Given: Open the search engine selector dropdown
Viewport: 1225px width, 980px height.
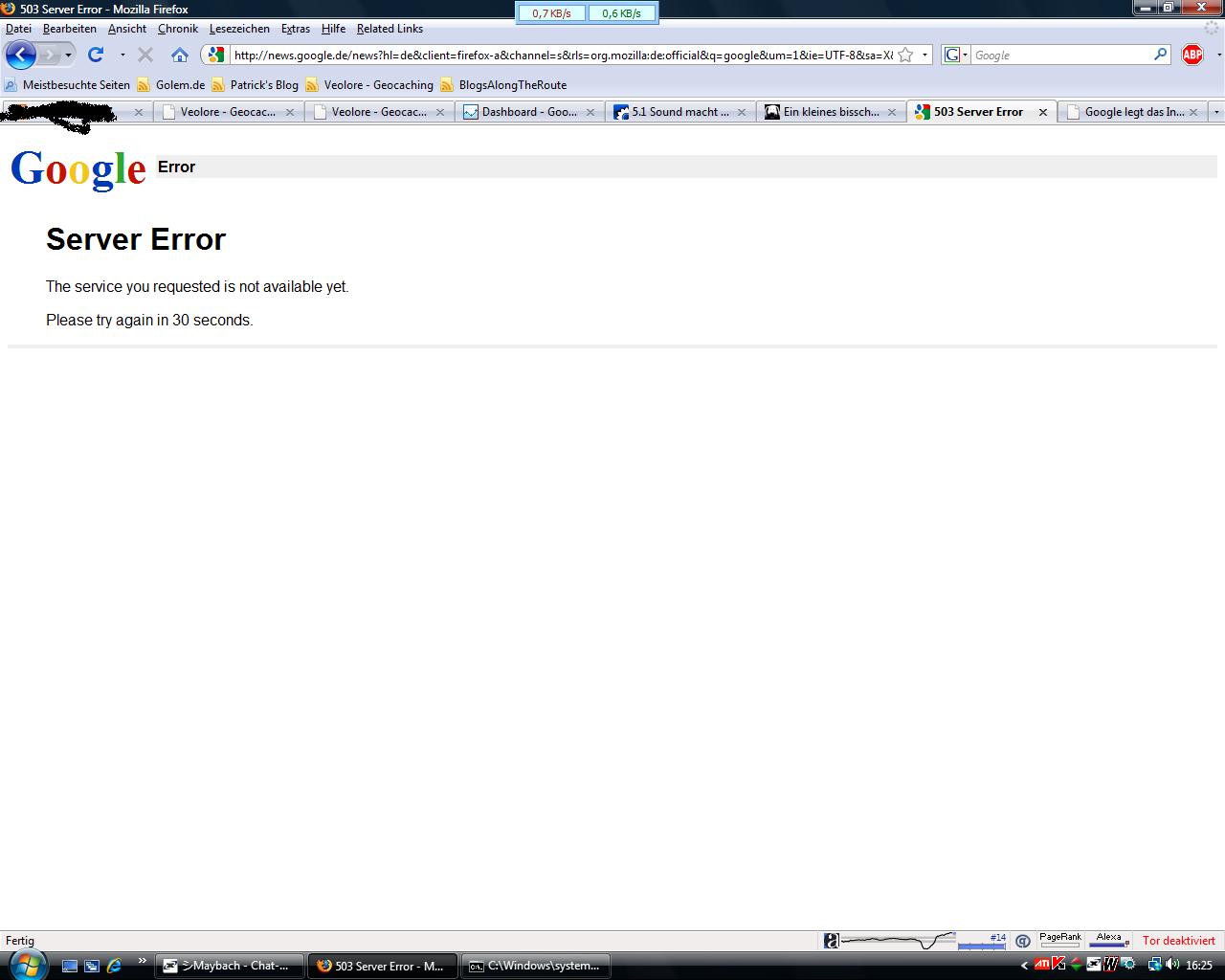Looking at the screenshot, I should pyautogui.click(x=956, y=56).
